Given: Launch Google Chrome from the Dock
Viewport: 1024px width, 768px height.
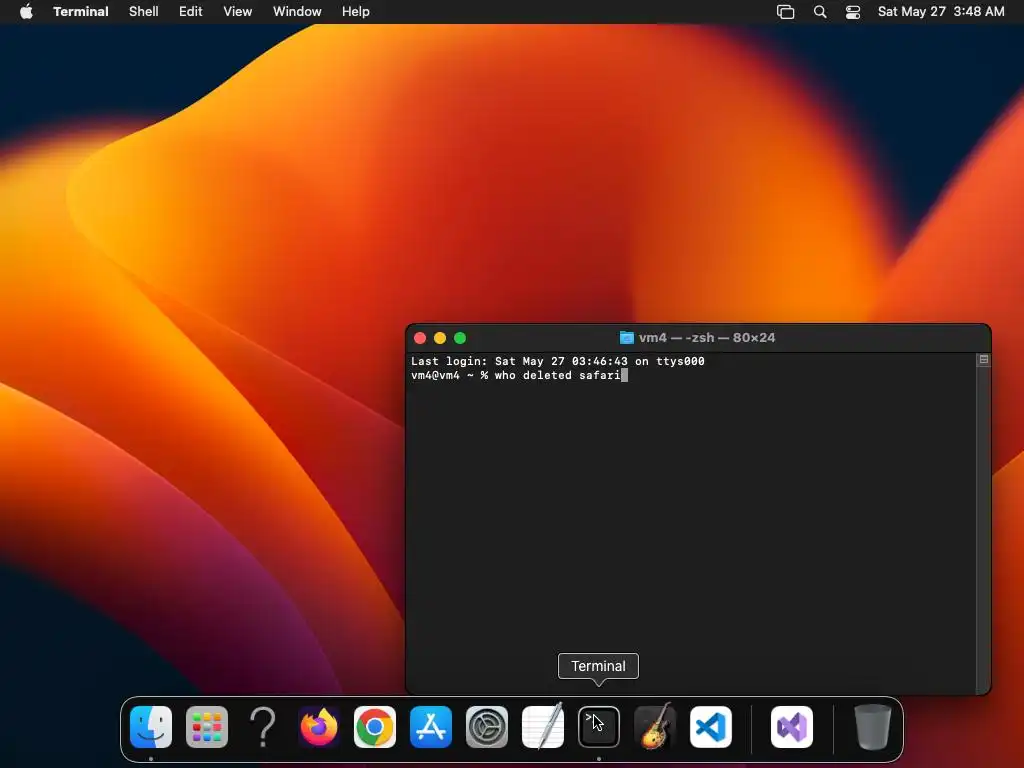Looking at the screenshot, I should pos(375,727).
